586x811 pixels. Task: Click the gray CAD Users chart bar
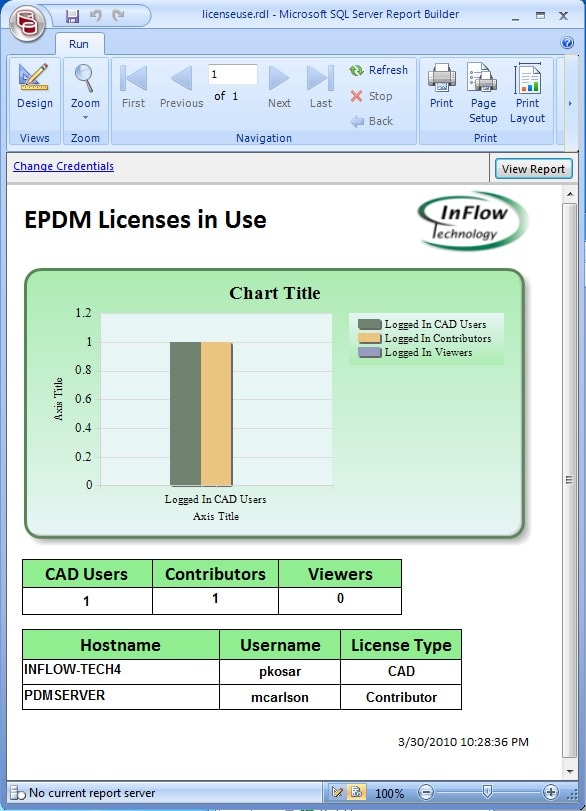coord(185,414)
